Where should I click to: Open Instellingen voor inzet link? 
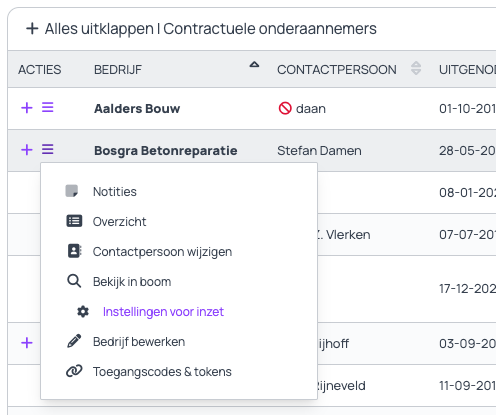(163, 312)
